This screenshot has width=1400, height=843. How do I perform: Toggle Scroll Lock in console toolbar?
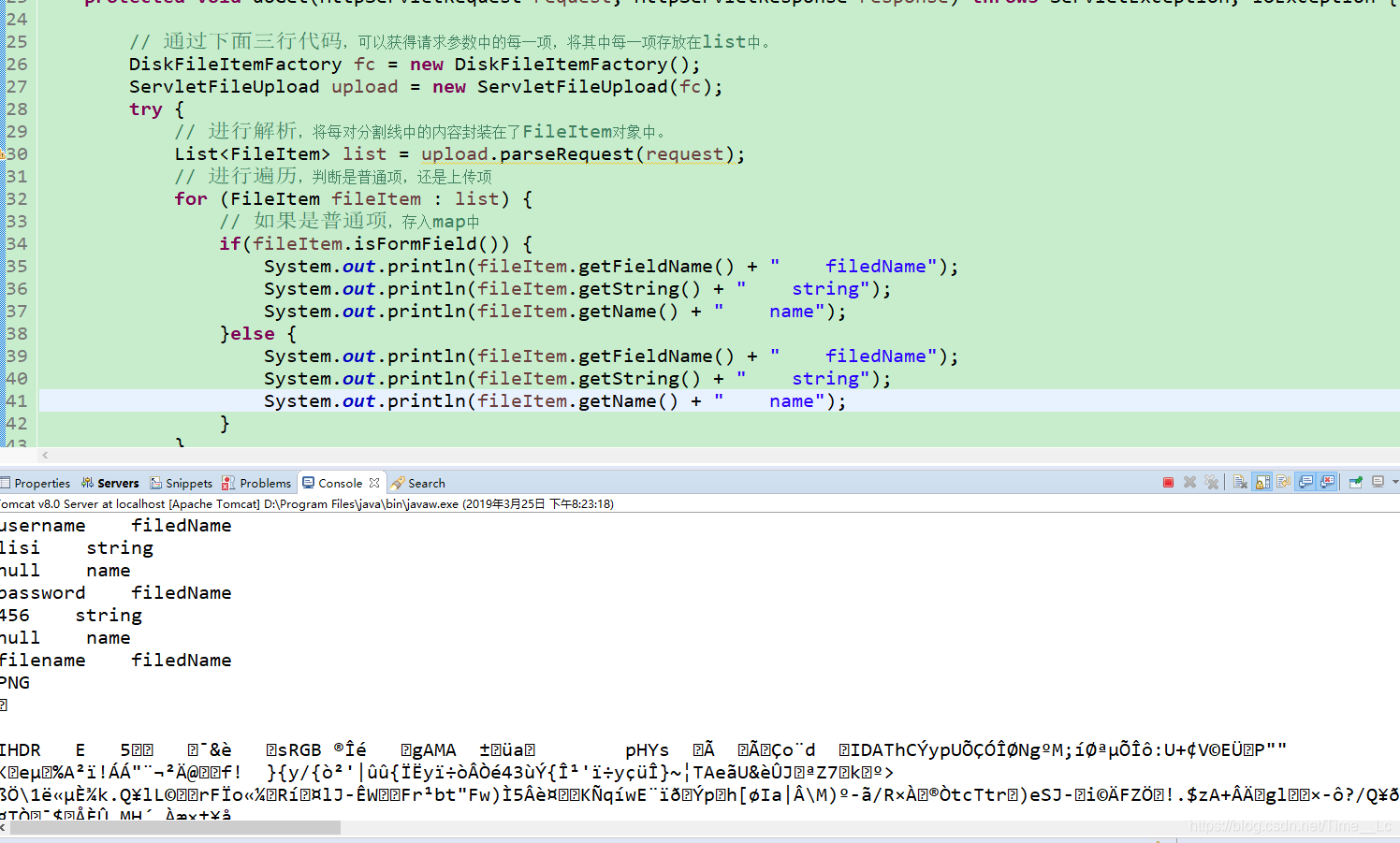click(x=1262, y=482)
